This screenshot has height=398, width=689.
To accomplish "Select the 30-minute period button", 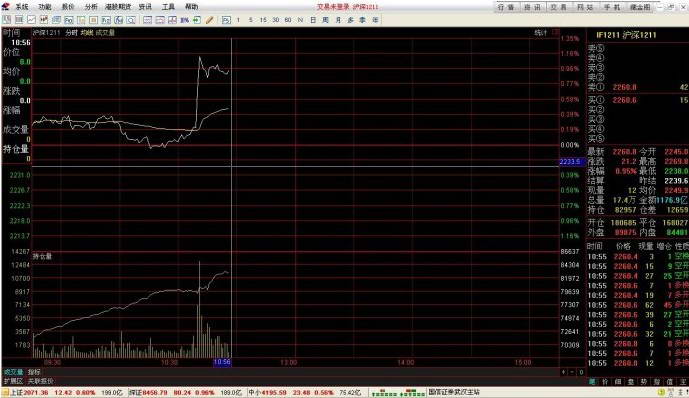I will pos(276,20).
